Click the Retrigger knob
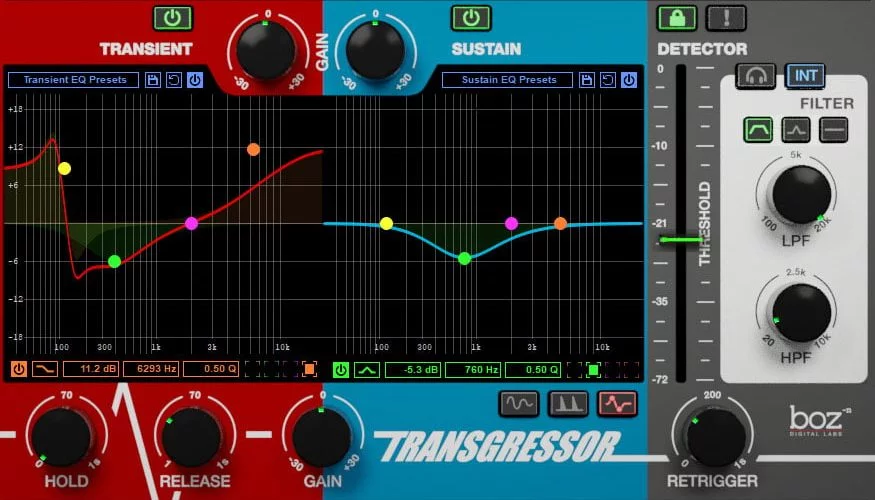 pos(717,438)
